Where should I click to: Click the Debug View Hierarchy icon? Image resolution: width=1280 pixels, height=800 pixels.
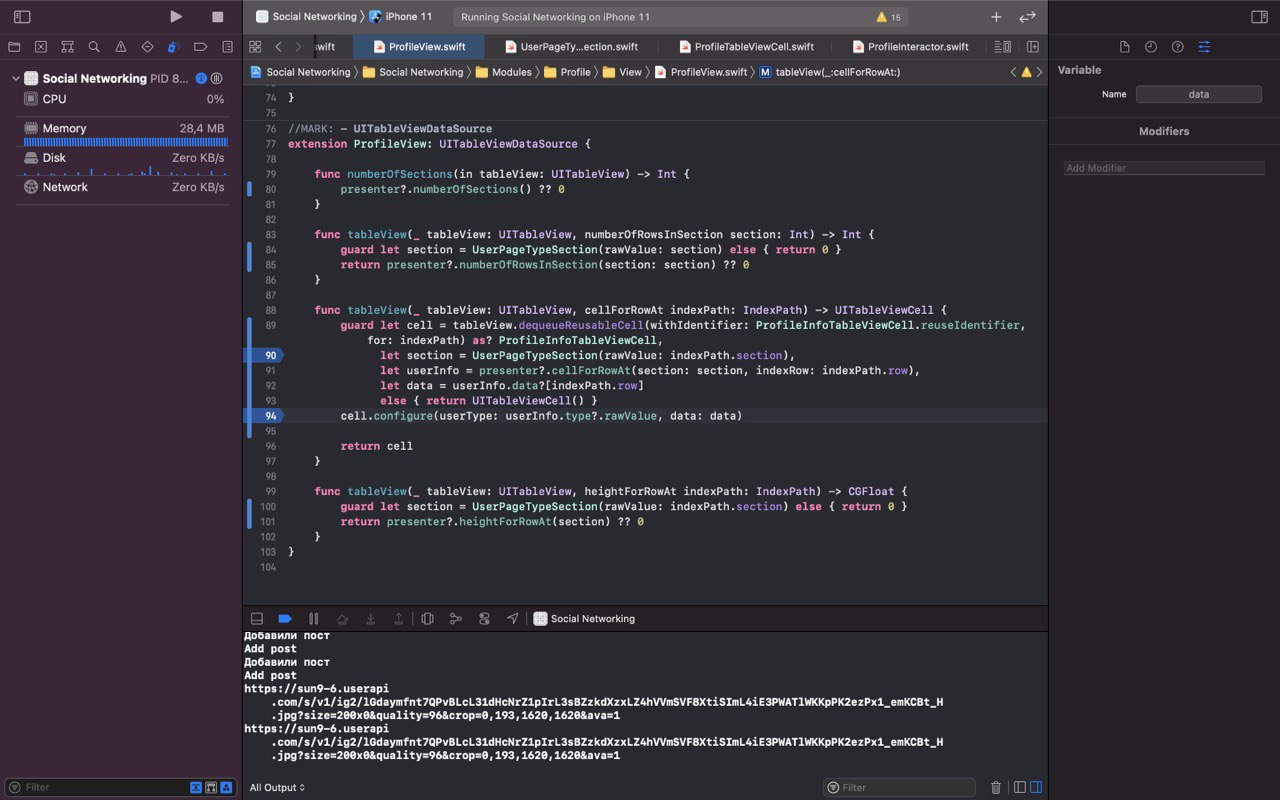427,619
